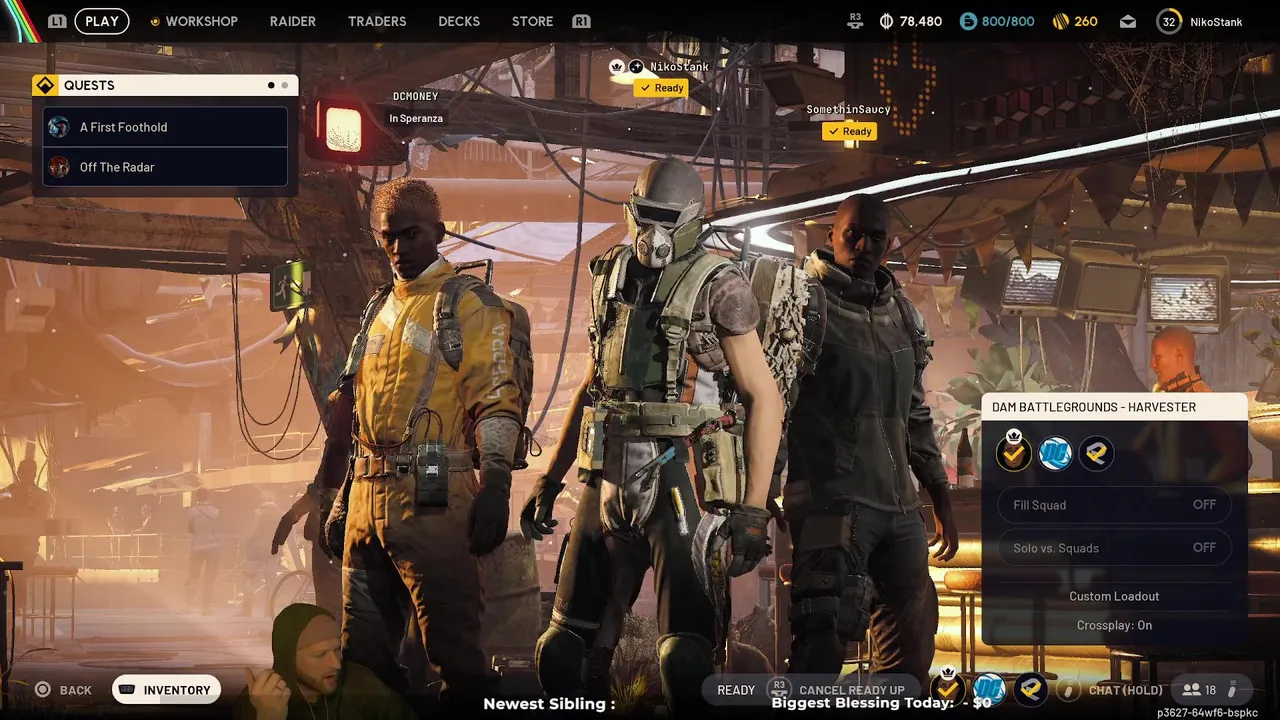The width and height of the screenshot is (1280, 720).
Task: Click the round icon next to NikoStank nameplate
Action: point(636,66)
